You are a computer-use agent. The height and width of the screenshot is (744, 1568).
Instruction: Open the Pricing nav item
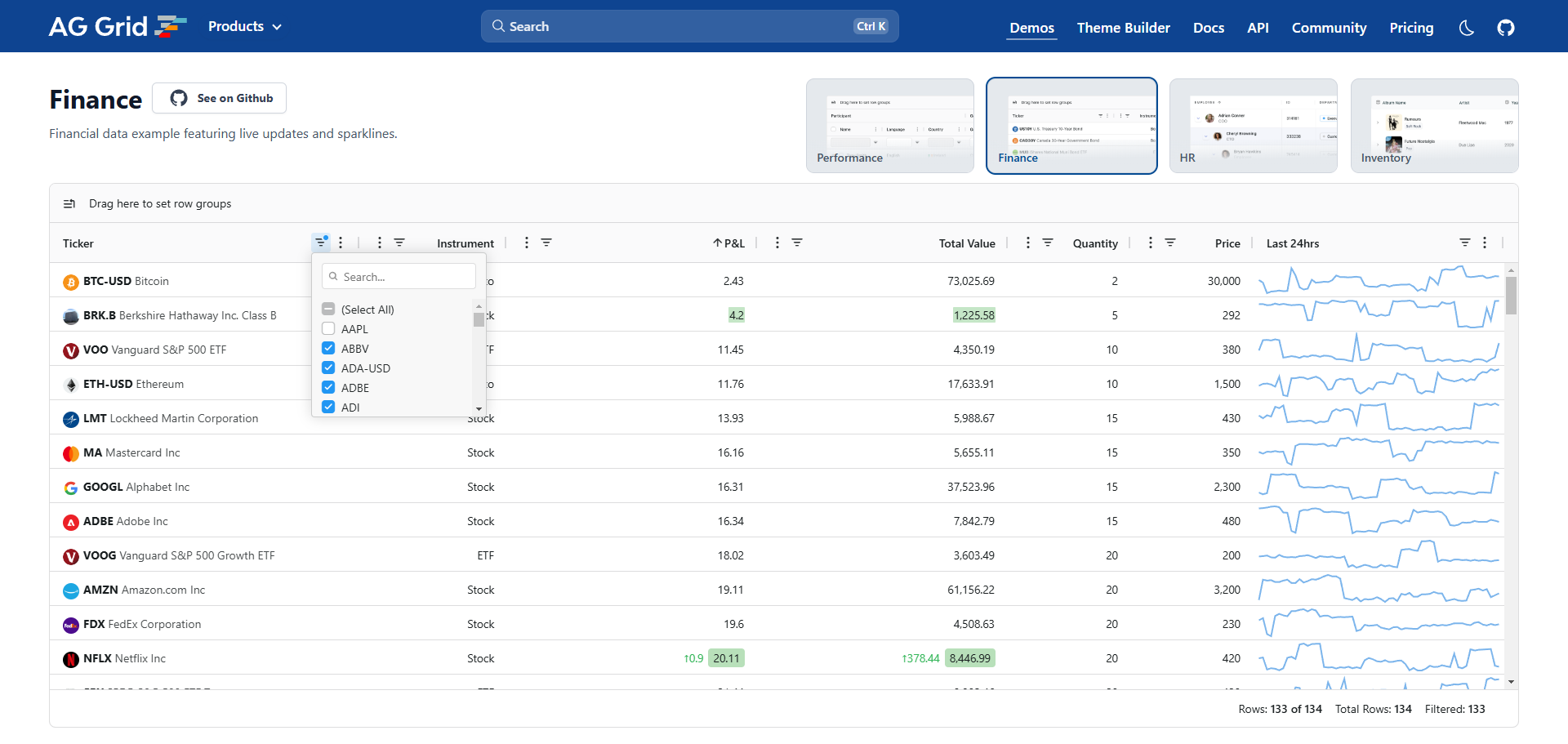(1411, 28)
